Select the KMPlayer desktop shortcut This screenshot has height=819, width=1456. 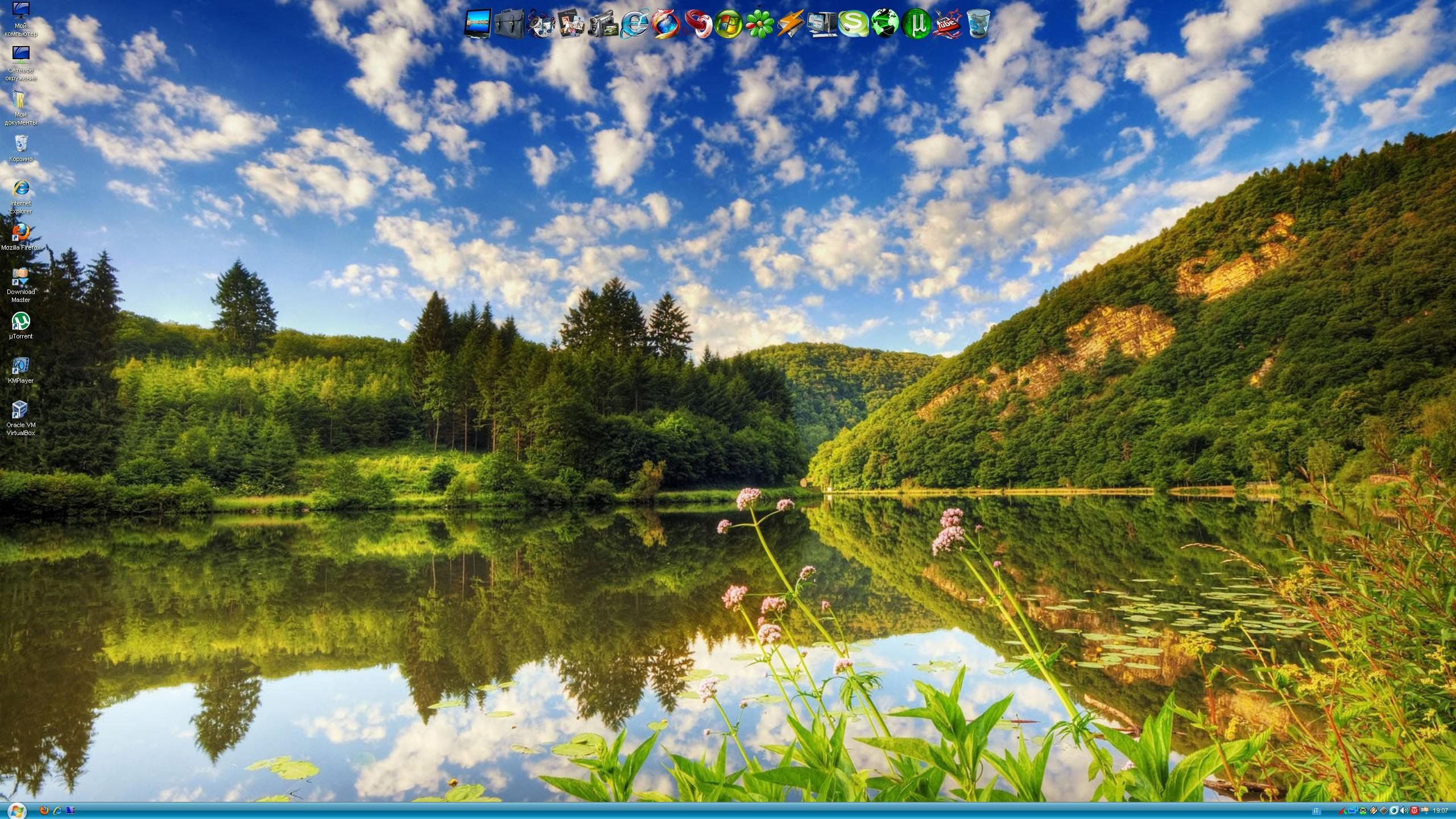20,370
